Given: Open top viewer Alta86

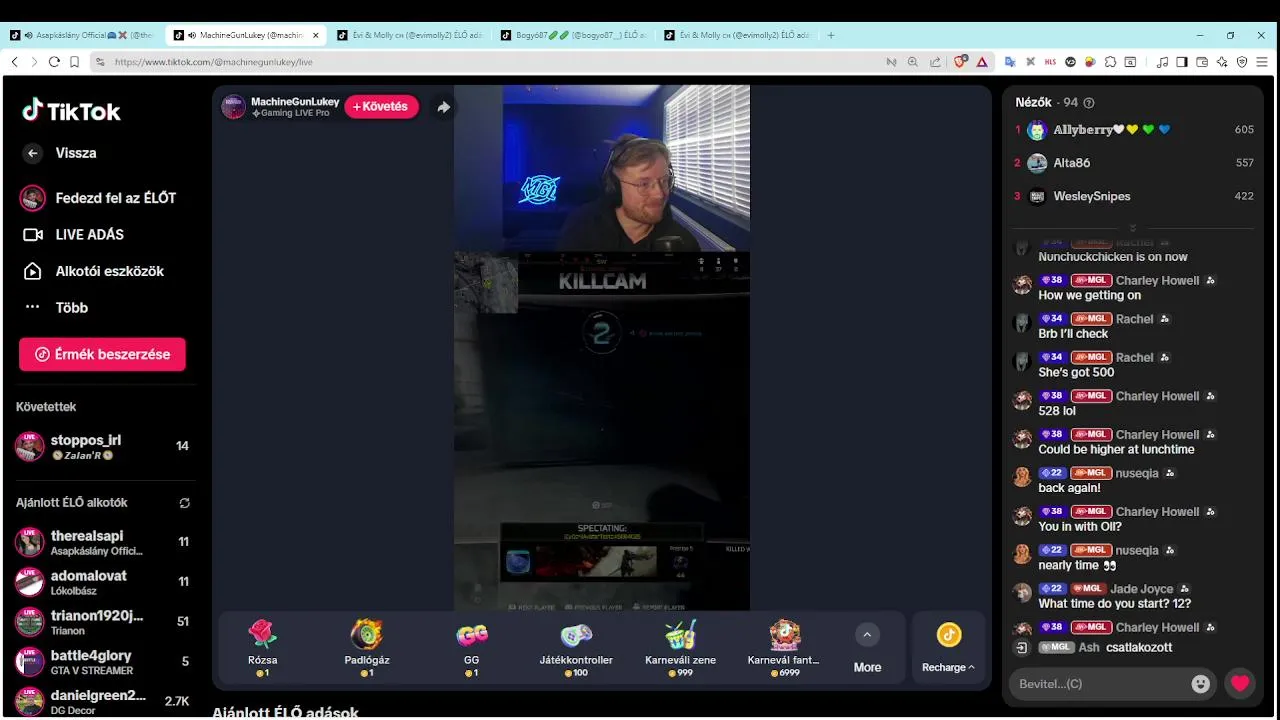Looking at the screenshot, I should coord(1134,163).
